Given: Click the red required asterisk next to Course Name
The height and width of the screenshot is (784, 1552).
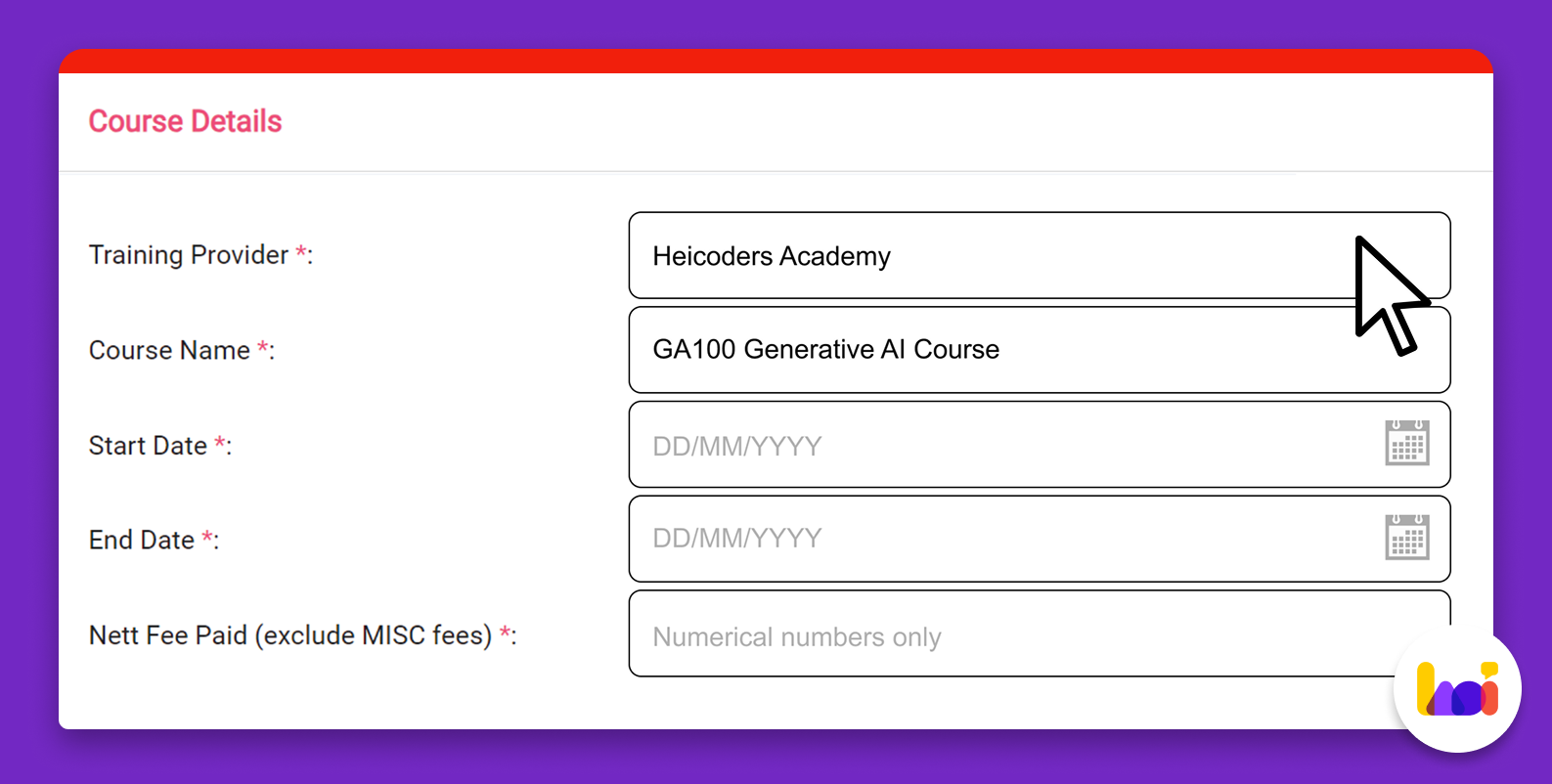Looking at the screenshot, I should [262, 347].
